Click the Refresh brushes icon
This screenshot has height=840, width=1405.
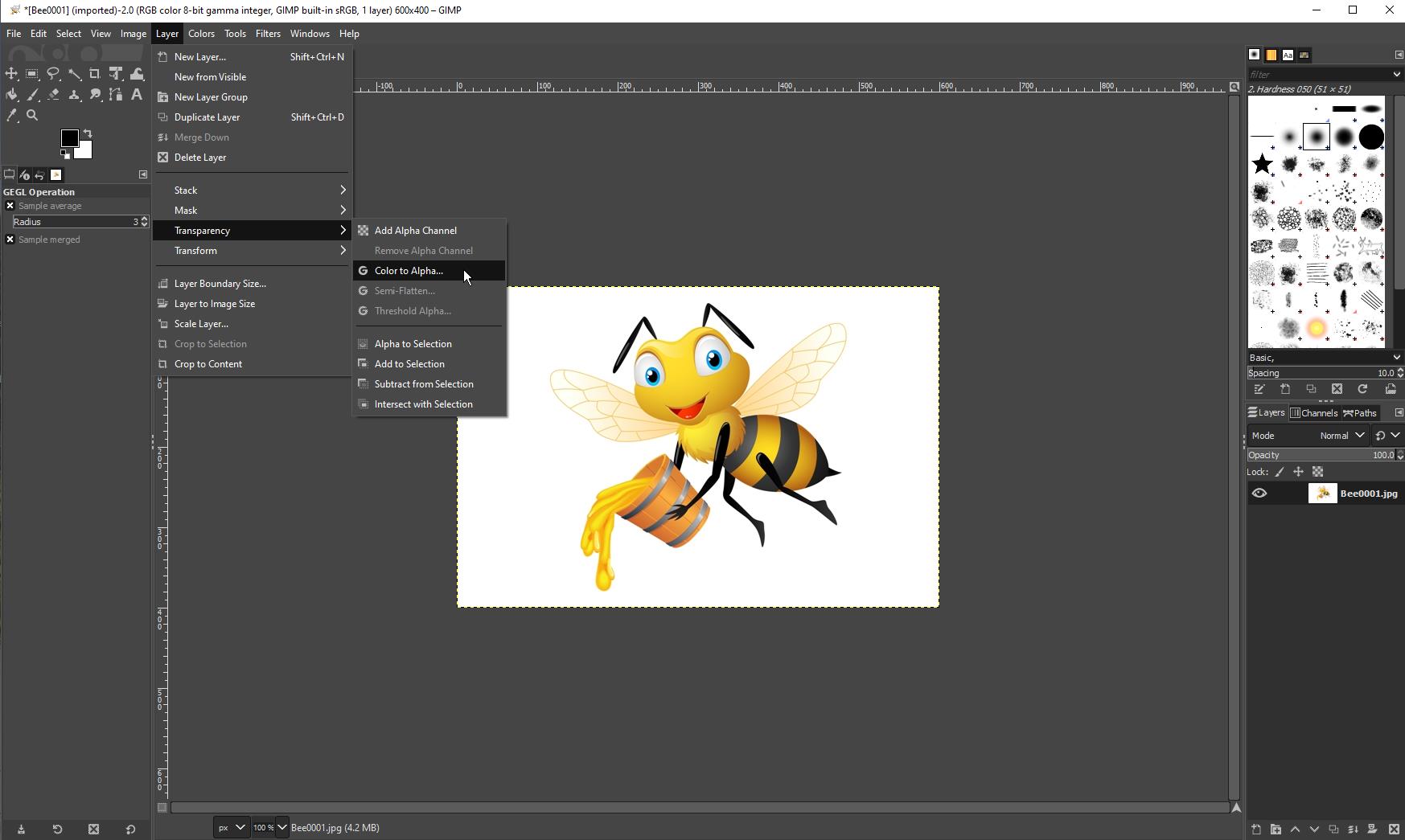click(x=1362, y=389)
